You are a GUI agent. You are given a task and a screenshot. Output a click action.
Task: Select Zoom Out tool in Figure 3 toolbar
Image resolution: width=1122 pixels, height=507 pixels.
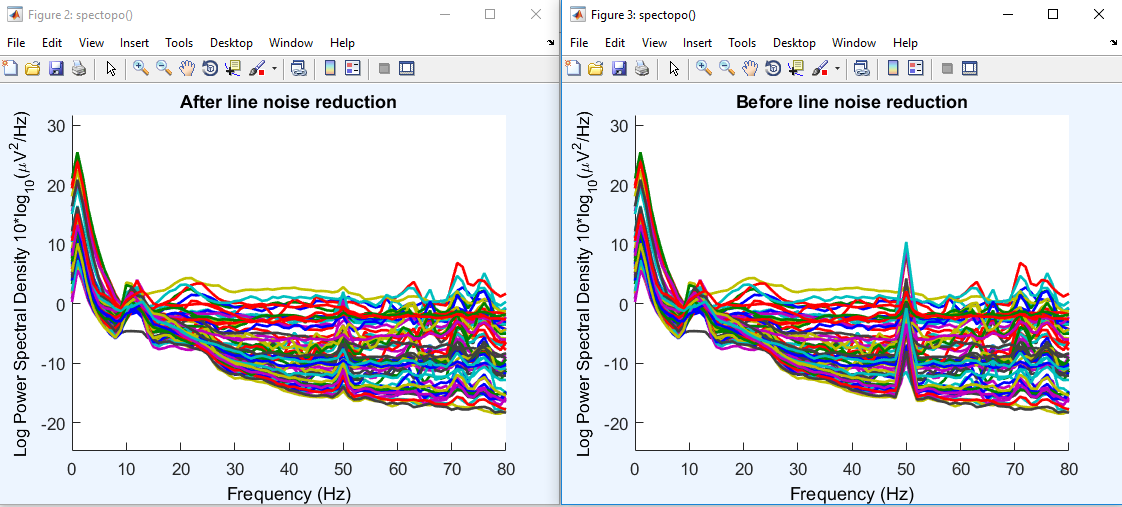(726, 68)
